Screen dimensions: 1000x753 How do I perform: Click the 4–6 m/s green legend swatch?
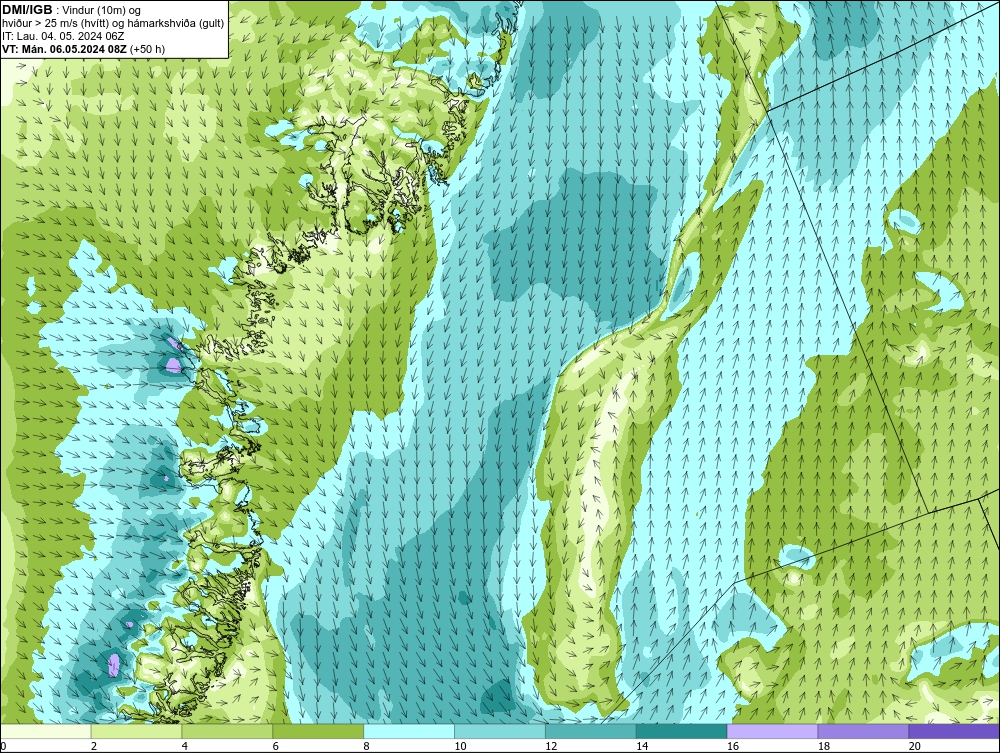(x=227, y=731)
